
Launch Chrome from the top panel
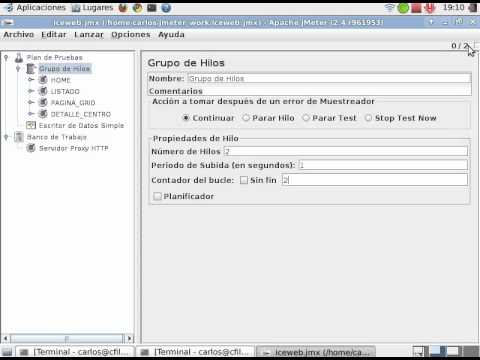pos(137,7)
